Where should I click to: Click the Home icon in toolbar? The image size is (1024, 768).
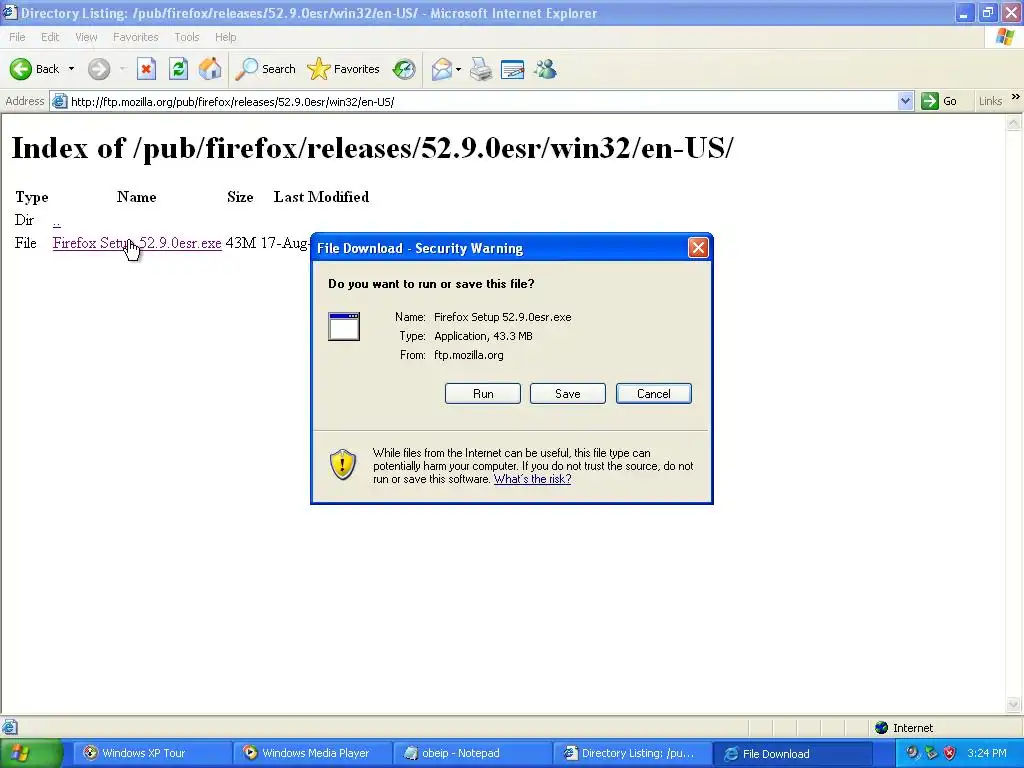(210, 69)
